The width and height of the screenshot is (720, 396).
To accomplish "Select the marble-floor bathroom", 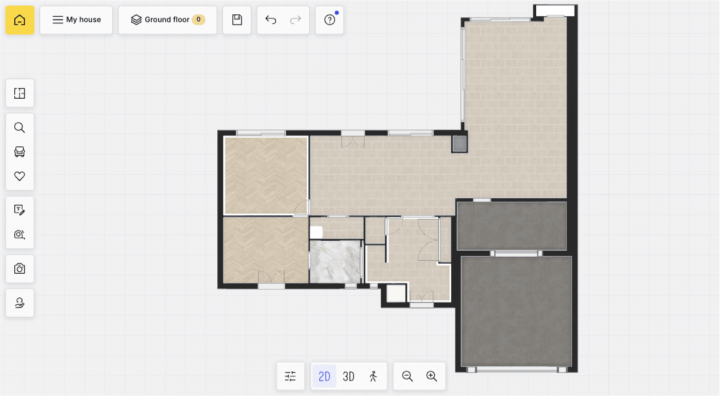I will 335,261.
